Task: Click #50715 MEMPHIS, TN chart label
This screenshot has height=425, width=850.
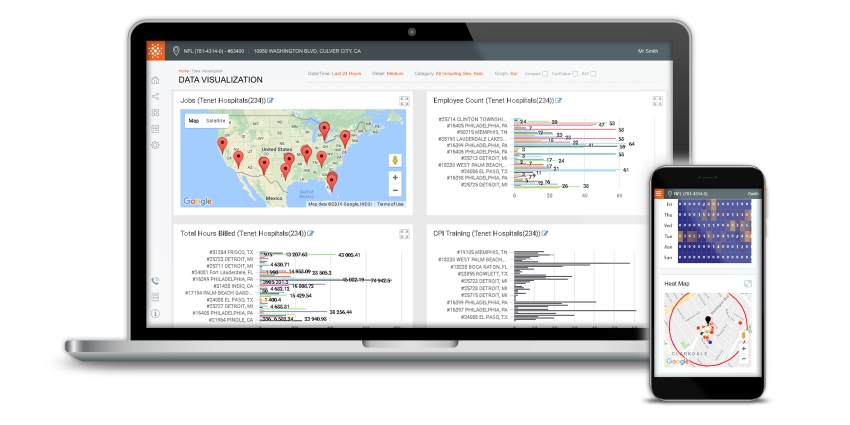Action: [x=481, y=132]
